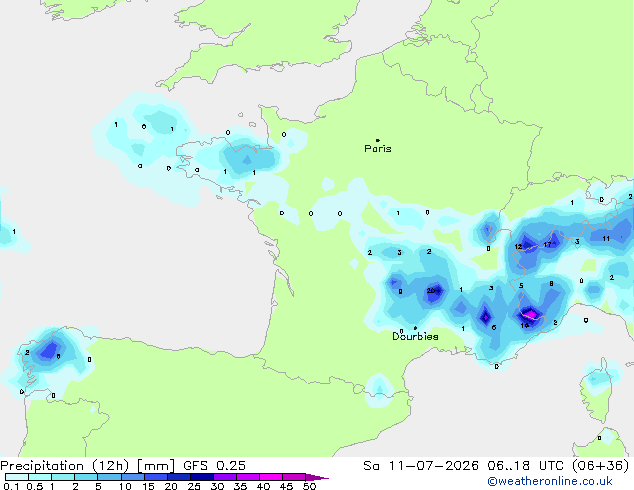This screenshot has height=490, width=634.
Task: Click the Dourbies dot marker
Action: click(x=415, y=328)
